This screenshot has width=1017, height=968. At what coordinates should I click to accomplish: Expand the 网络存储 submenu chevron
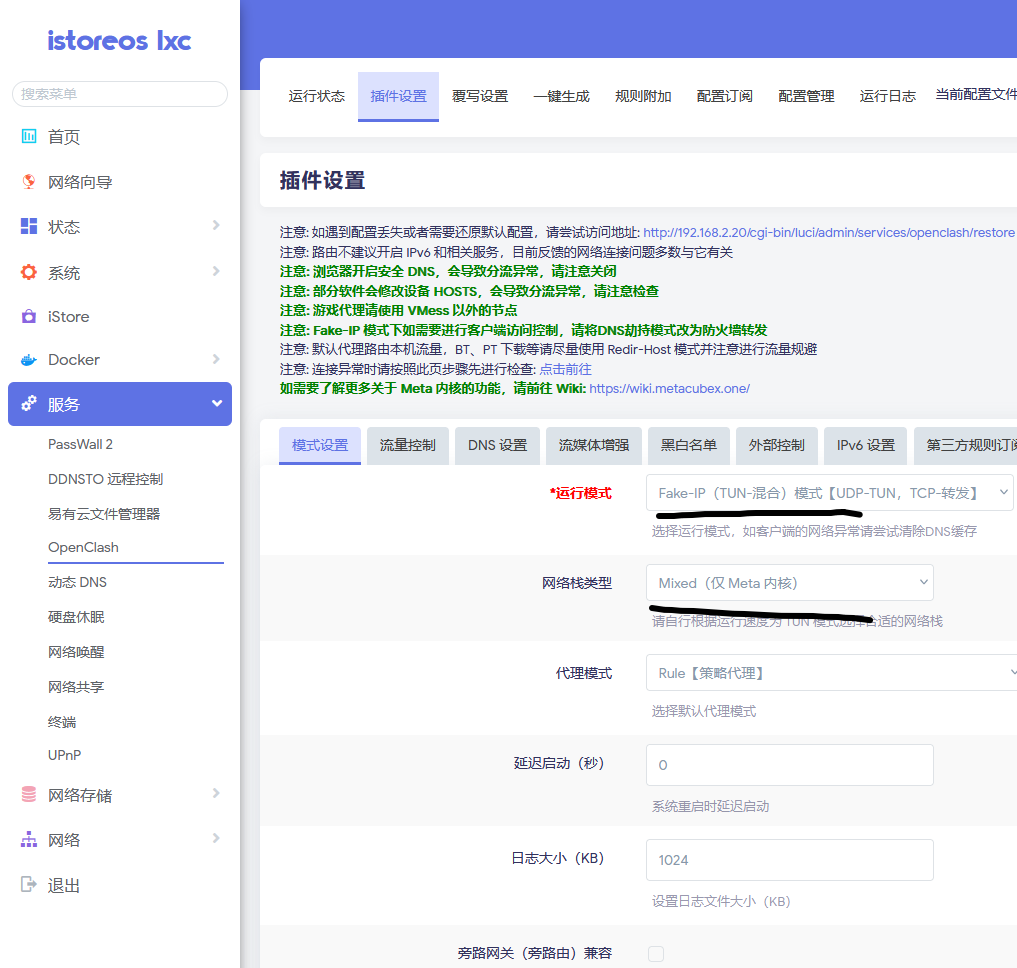(216, 793)
